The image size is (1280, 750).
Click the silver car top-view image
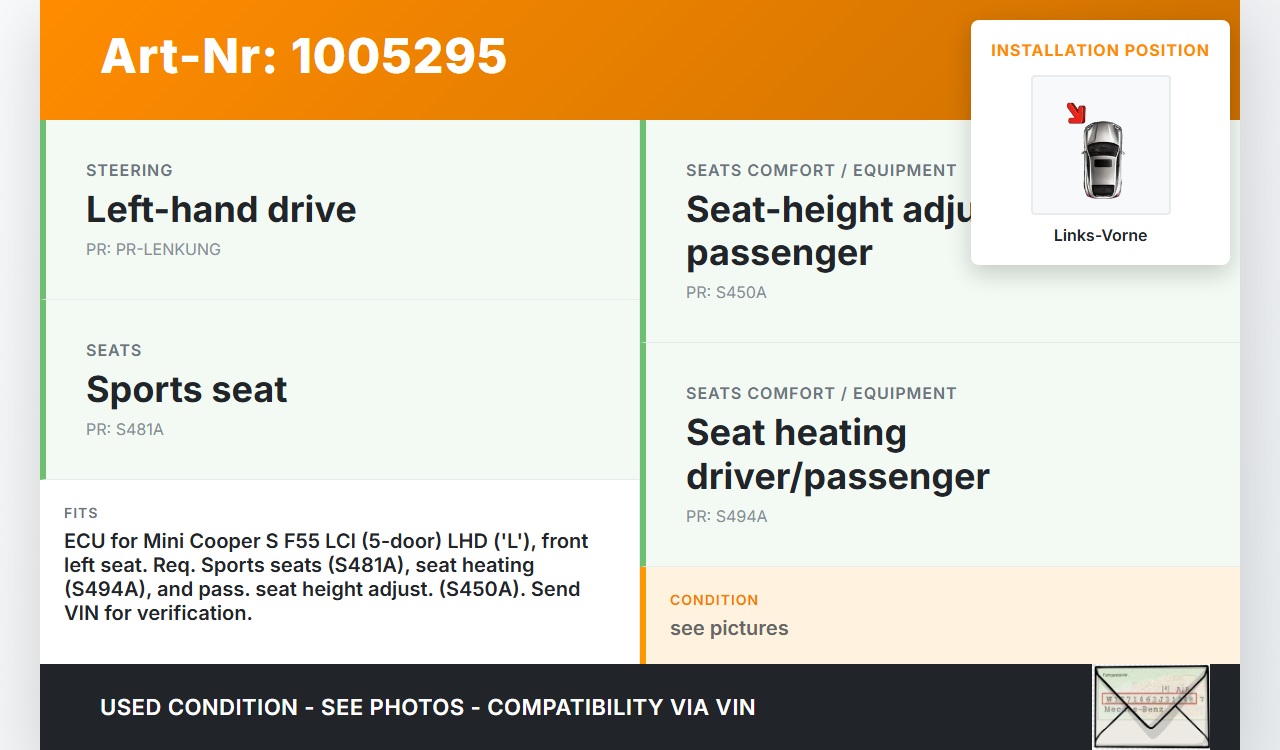(1102, 159)
